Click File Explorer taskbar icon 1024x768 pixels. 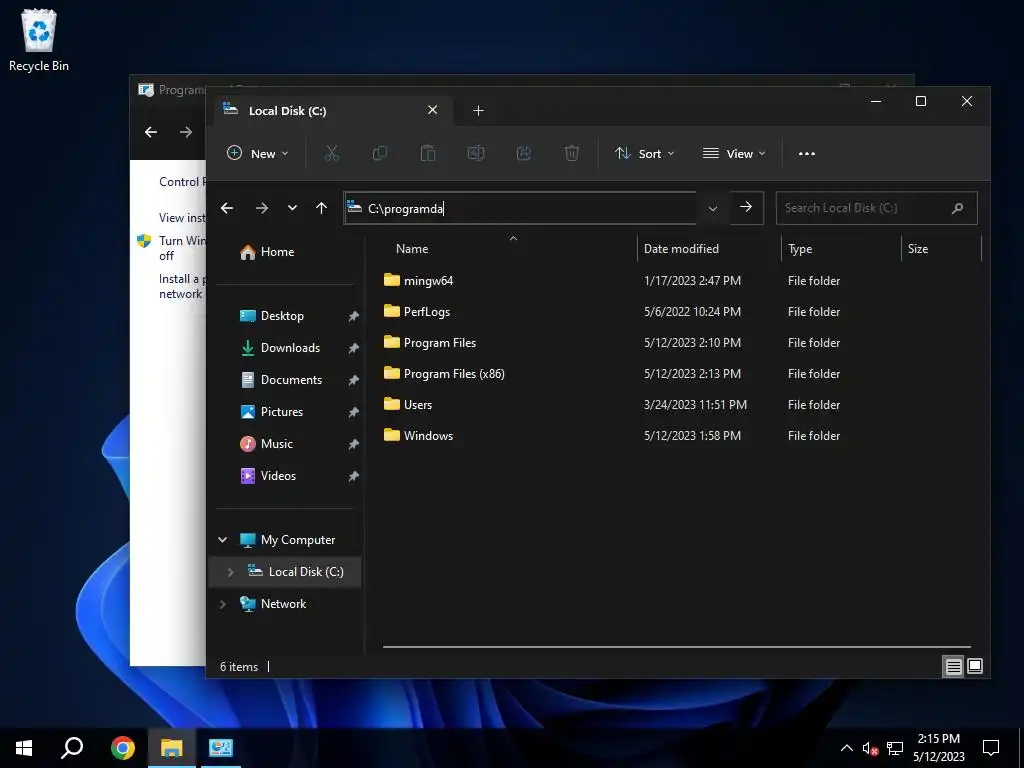pyautogui.click(x=172, y=748)
